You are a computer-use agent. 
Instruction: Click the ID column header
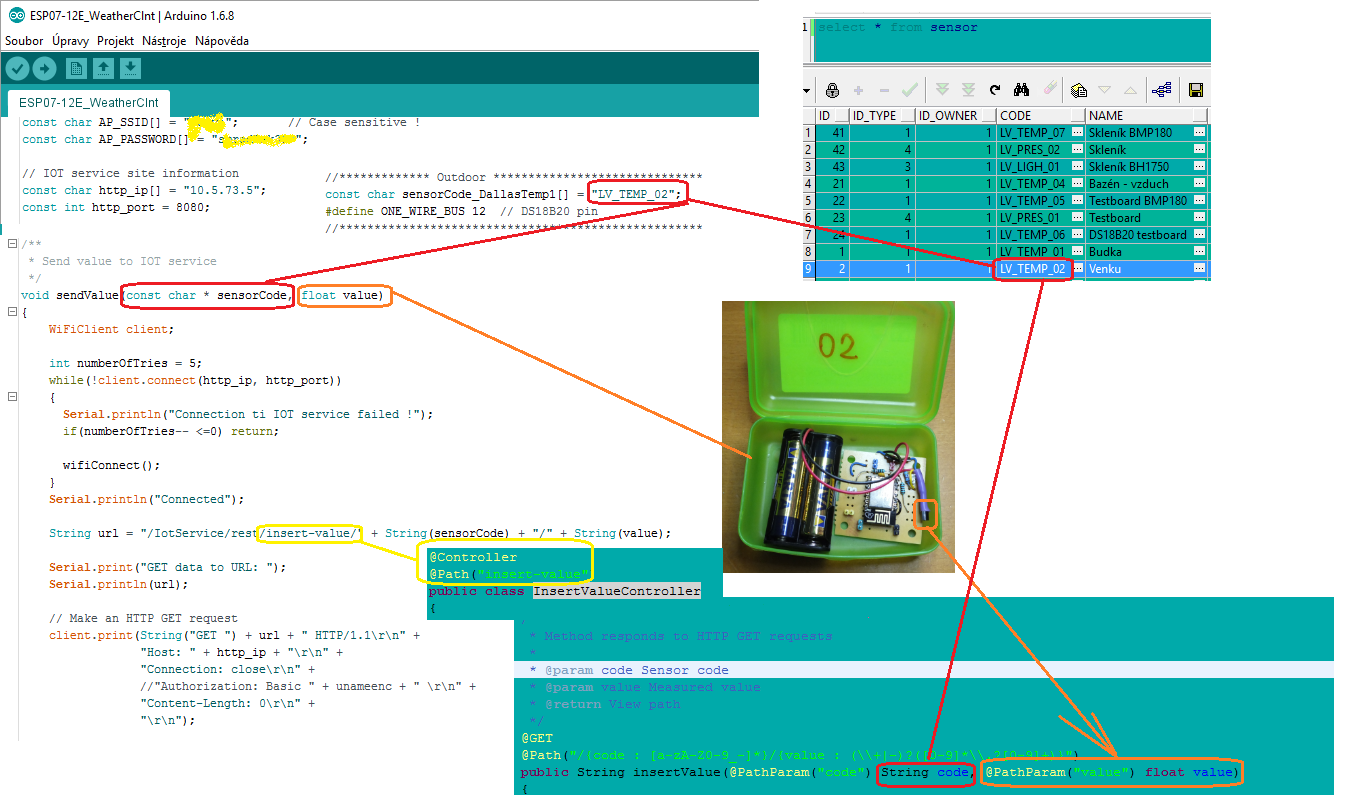[832, 115]
